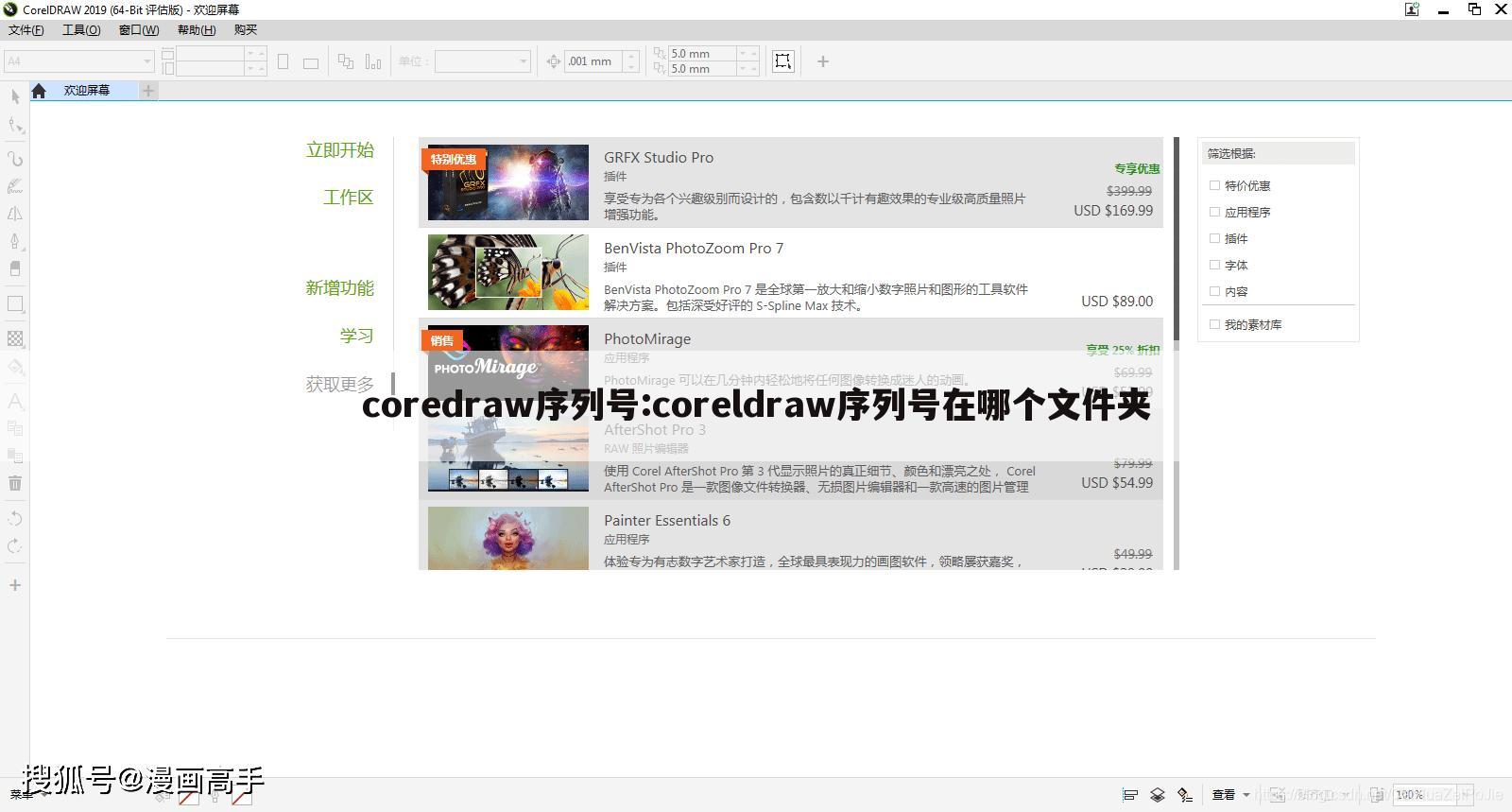Switch to the 欢迎屏幕 tab
The height and width of the screenshot is (812, 1512).
point(87,91)
